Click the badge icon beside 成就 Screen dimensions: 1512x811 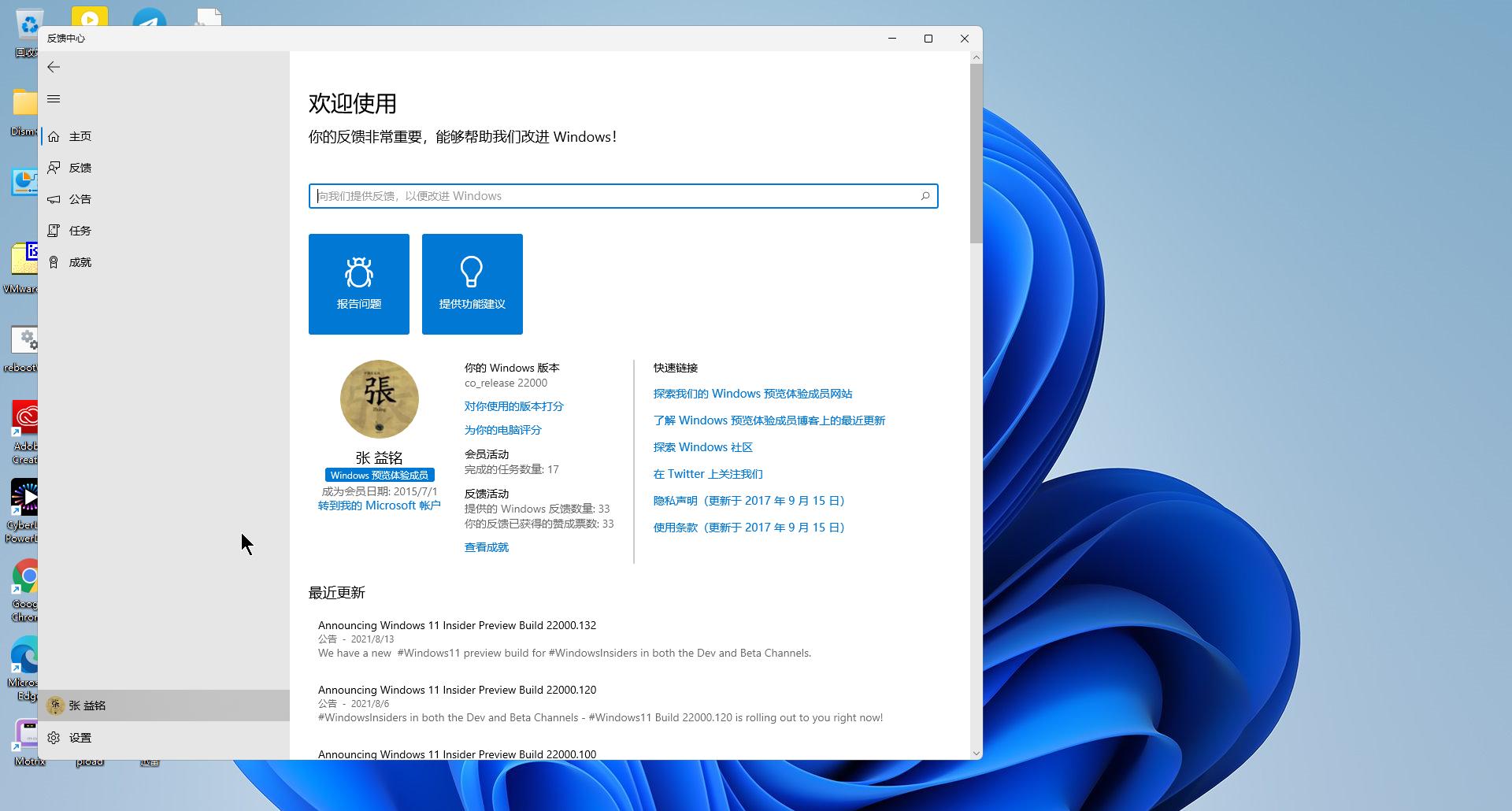pyautogui.click(x=54, y=262)
